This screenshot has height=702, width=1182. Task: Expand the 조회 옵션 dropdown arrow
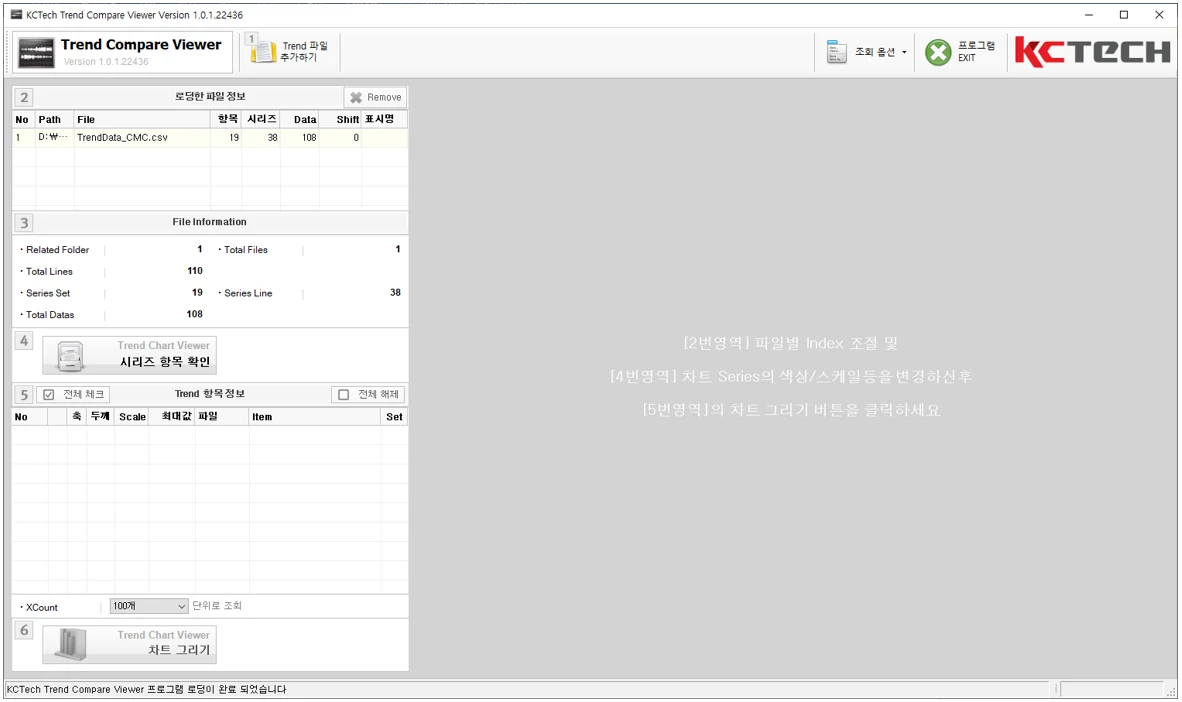click(904, 52)
